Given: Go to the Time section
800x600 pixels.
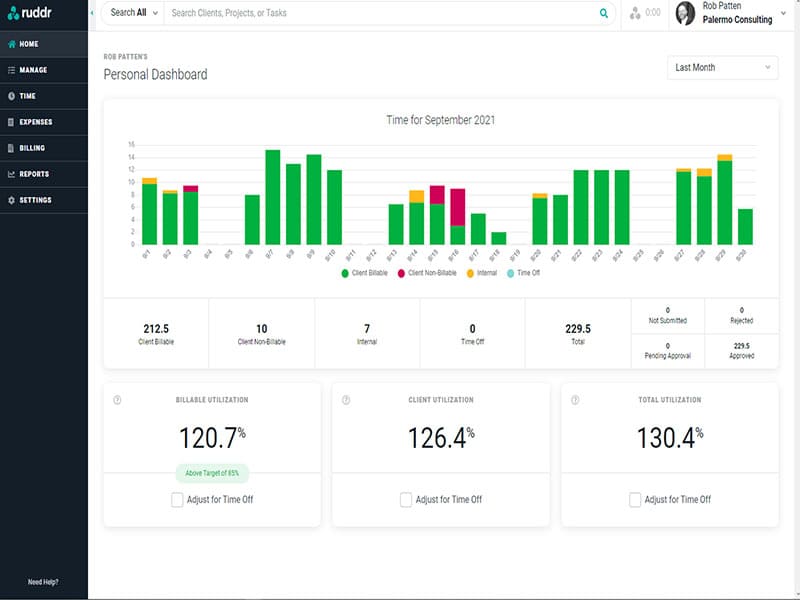Looking at the screenshot, I should [28, 96].
